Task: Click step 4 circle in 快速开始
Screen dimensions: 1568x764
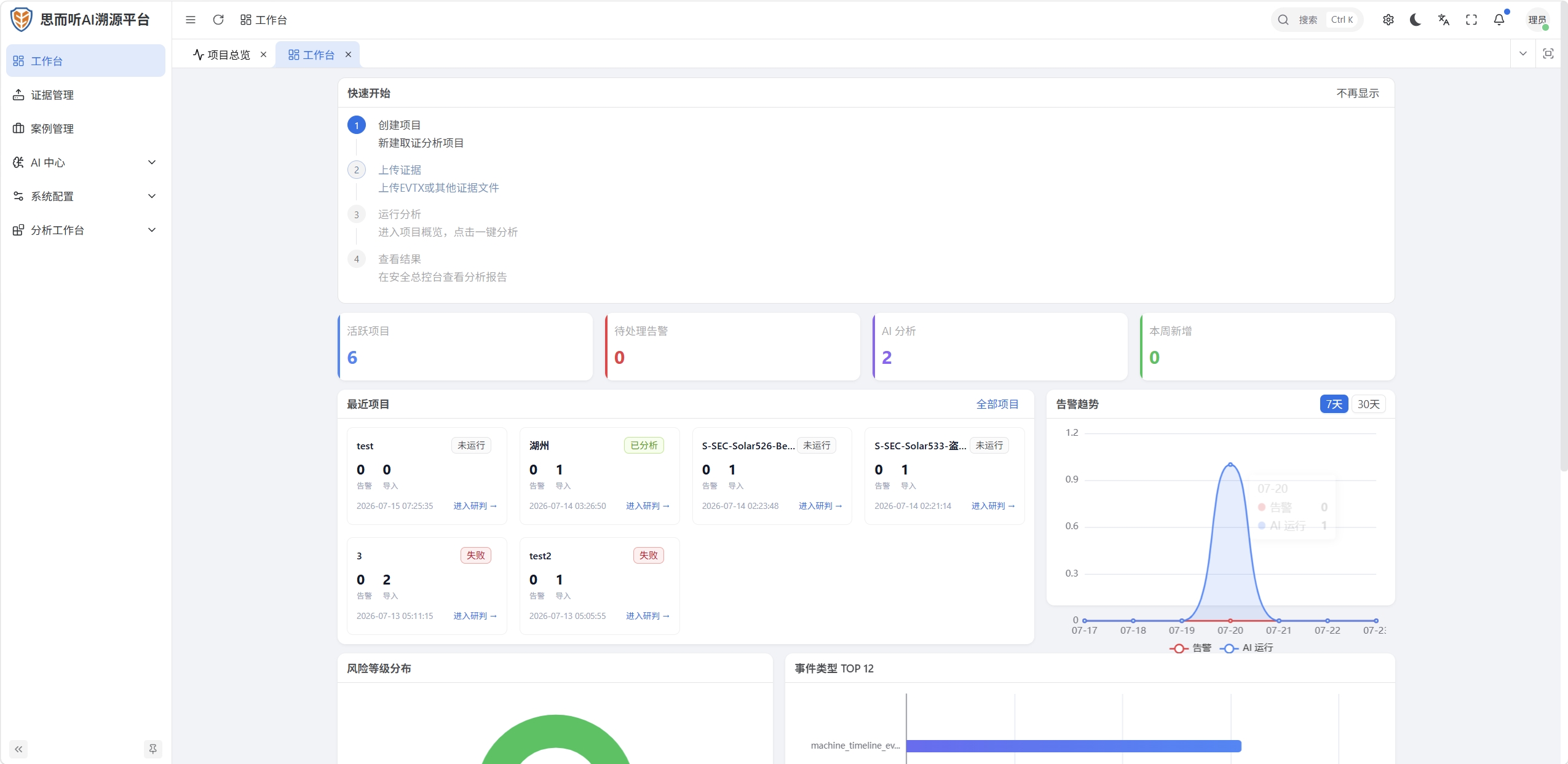Action: click(x=357, y=259)
